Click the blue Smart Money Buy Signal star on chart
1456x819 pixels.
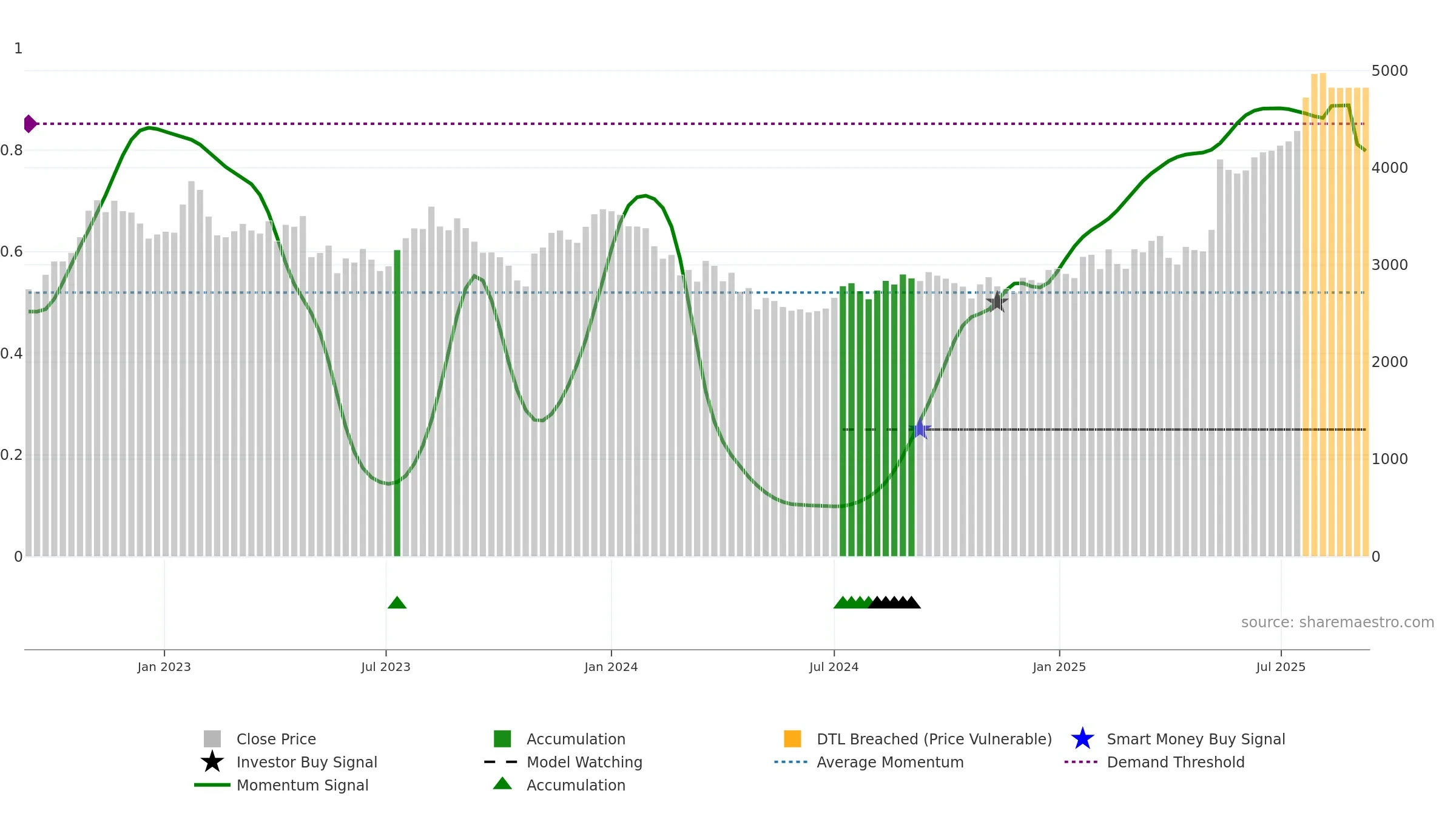coord(920,429)
